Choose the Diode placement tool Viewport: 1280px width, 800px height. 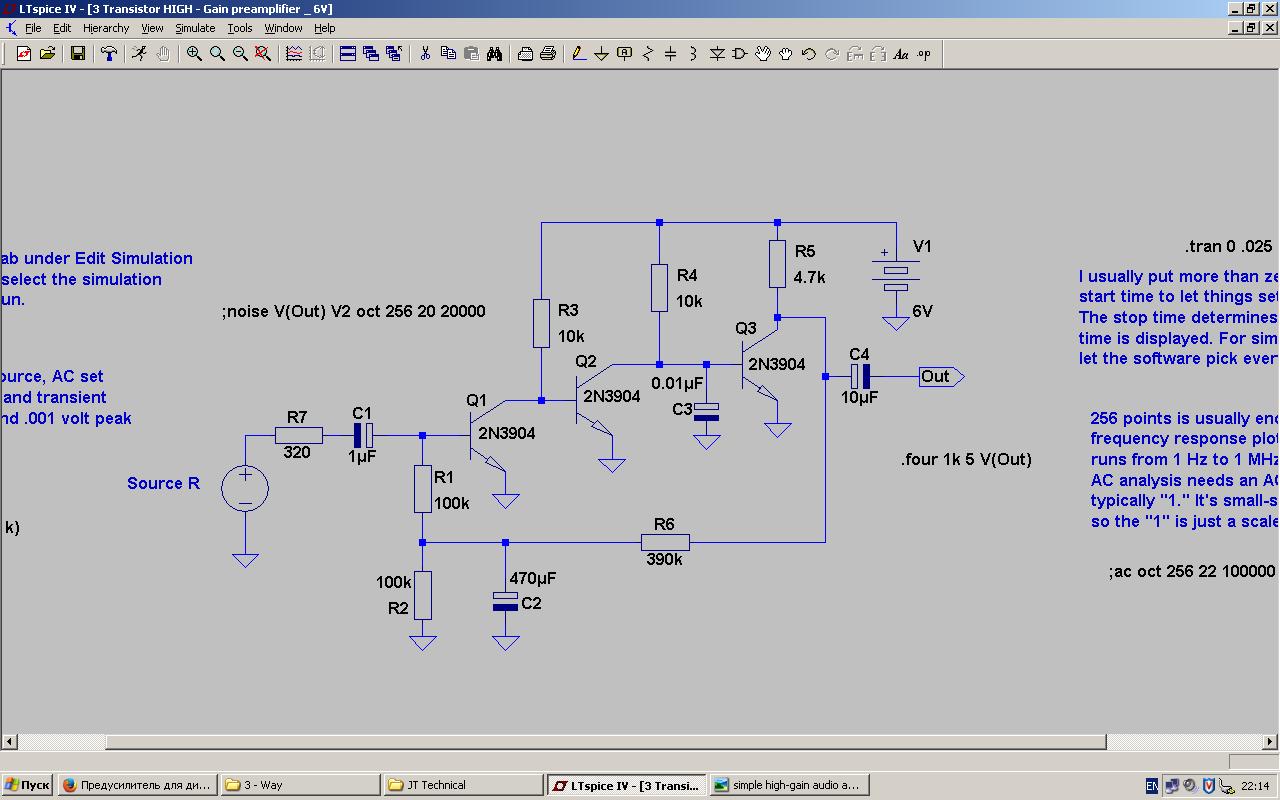click(717, 54)
